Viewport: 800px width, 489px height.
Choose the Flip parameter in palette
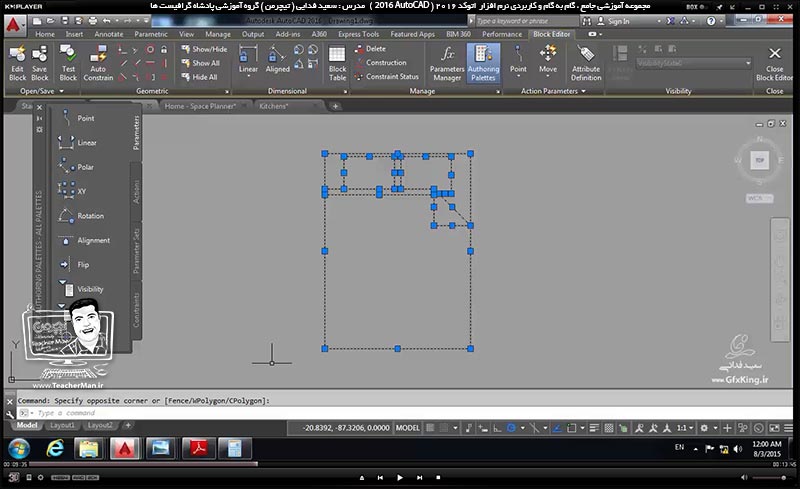[74, 265]
